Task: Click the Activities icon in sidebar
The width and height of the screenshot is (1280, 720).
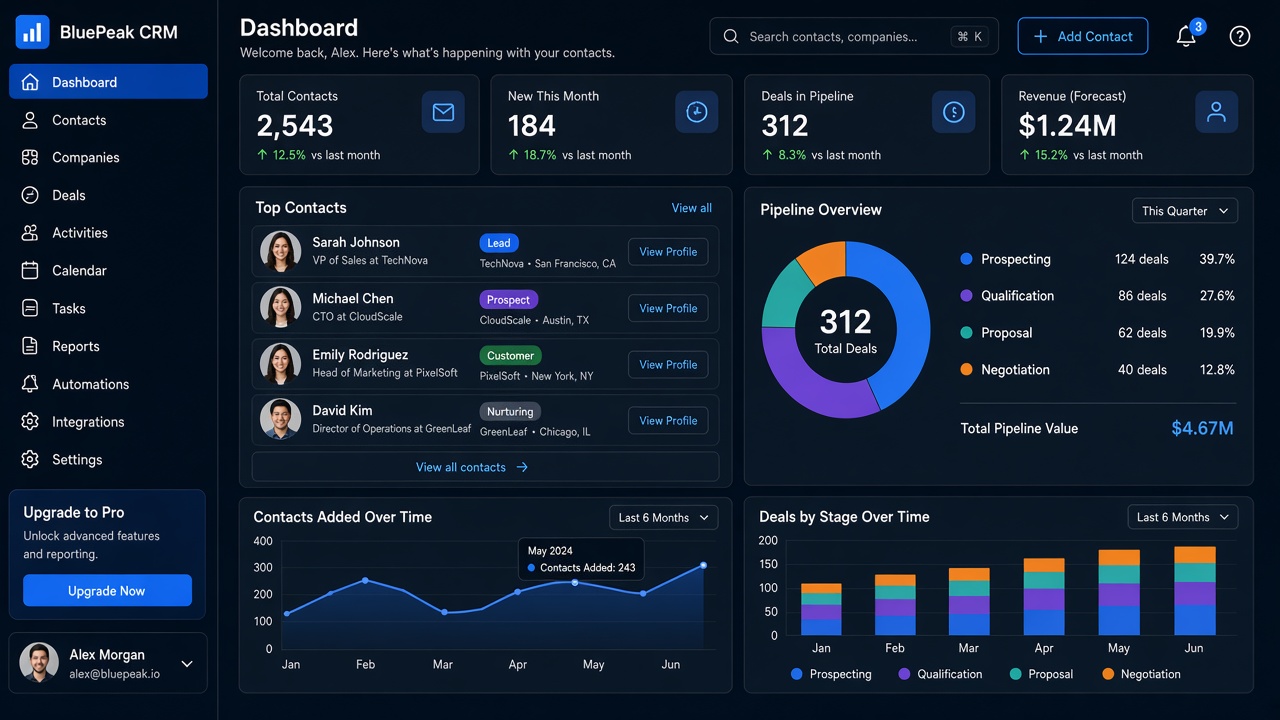Action: (30, 233)
